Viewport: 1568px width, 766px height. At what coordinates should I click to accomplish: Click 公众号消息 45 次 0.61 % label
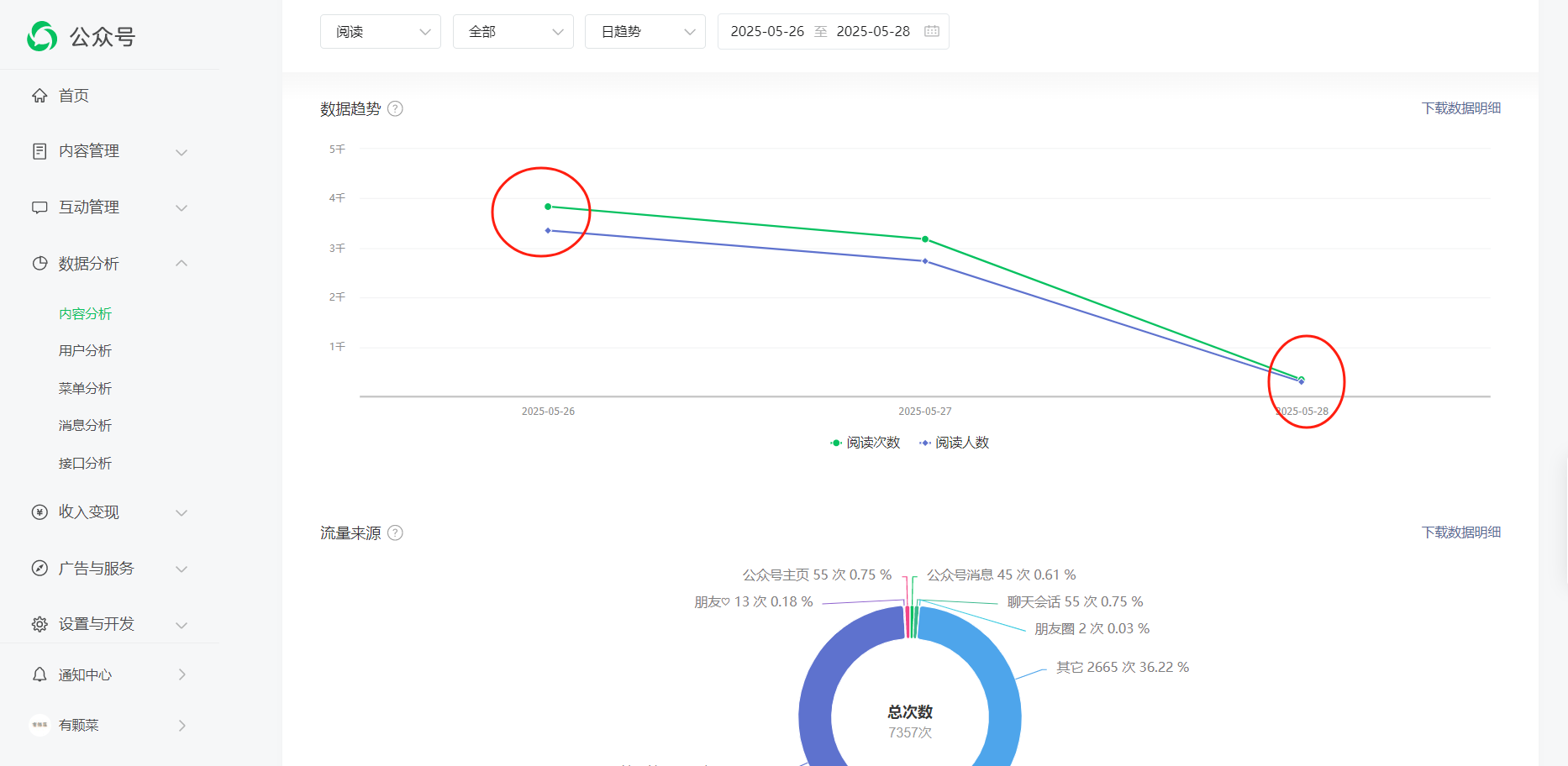[x=1001, y=574]
